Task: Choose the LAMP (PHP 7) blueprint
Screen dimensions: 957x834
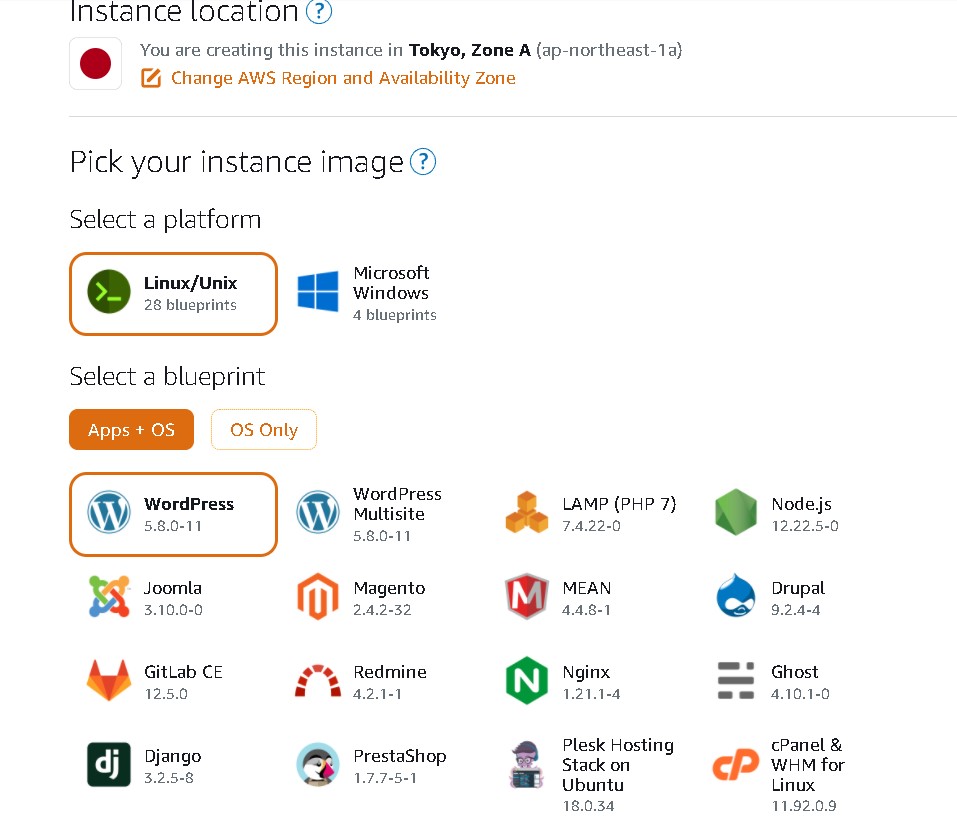Action: click(x=592, y=513)
